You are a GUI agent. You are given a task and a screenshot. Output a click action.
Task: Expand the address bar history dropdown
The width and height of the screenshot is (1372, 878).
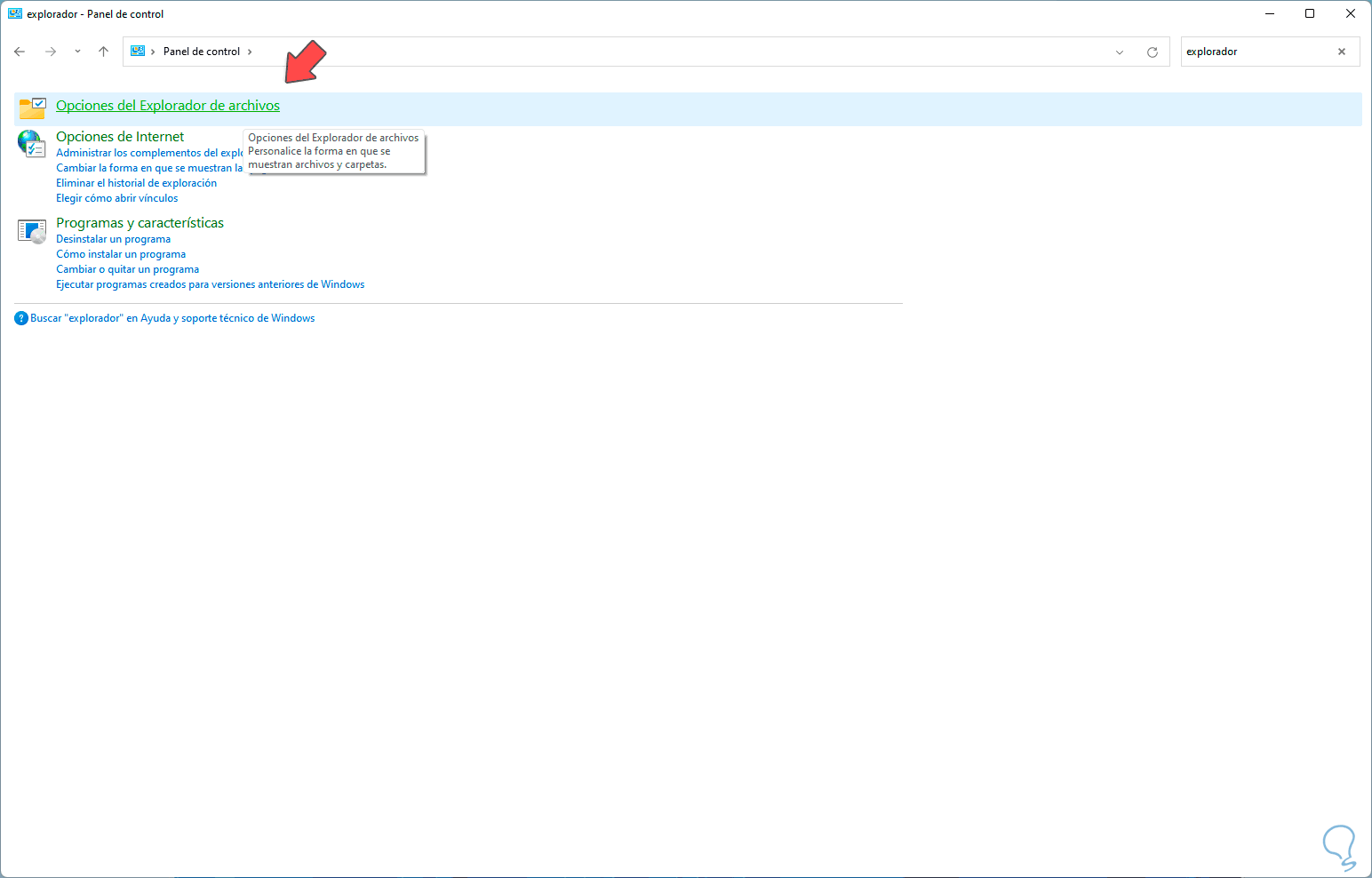pos(1120,52)
